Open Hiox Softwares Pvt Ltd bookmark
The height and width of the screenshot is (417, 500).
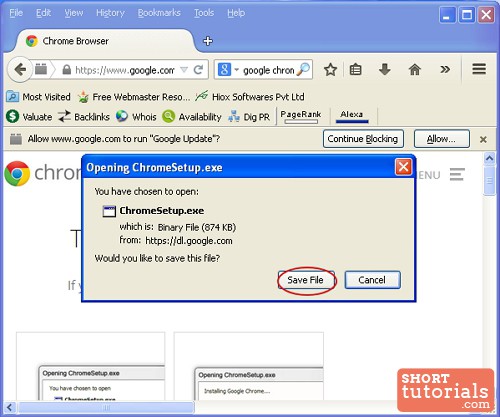[x=250, y=97]
